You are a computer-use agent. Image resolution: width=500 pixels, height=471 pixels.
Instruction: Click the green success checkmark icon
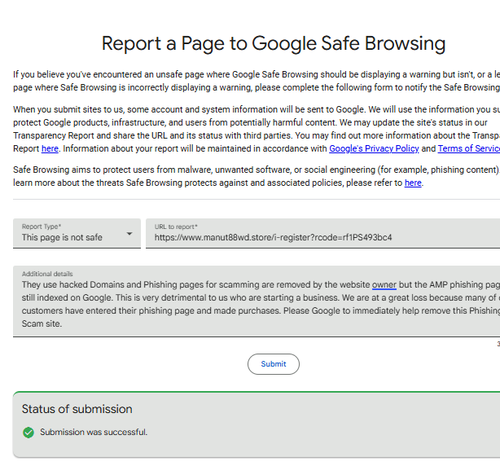pyautogui.click(x=28, y=432)
